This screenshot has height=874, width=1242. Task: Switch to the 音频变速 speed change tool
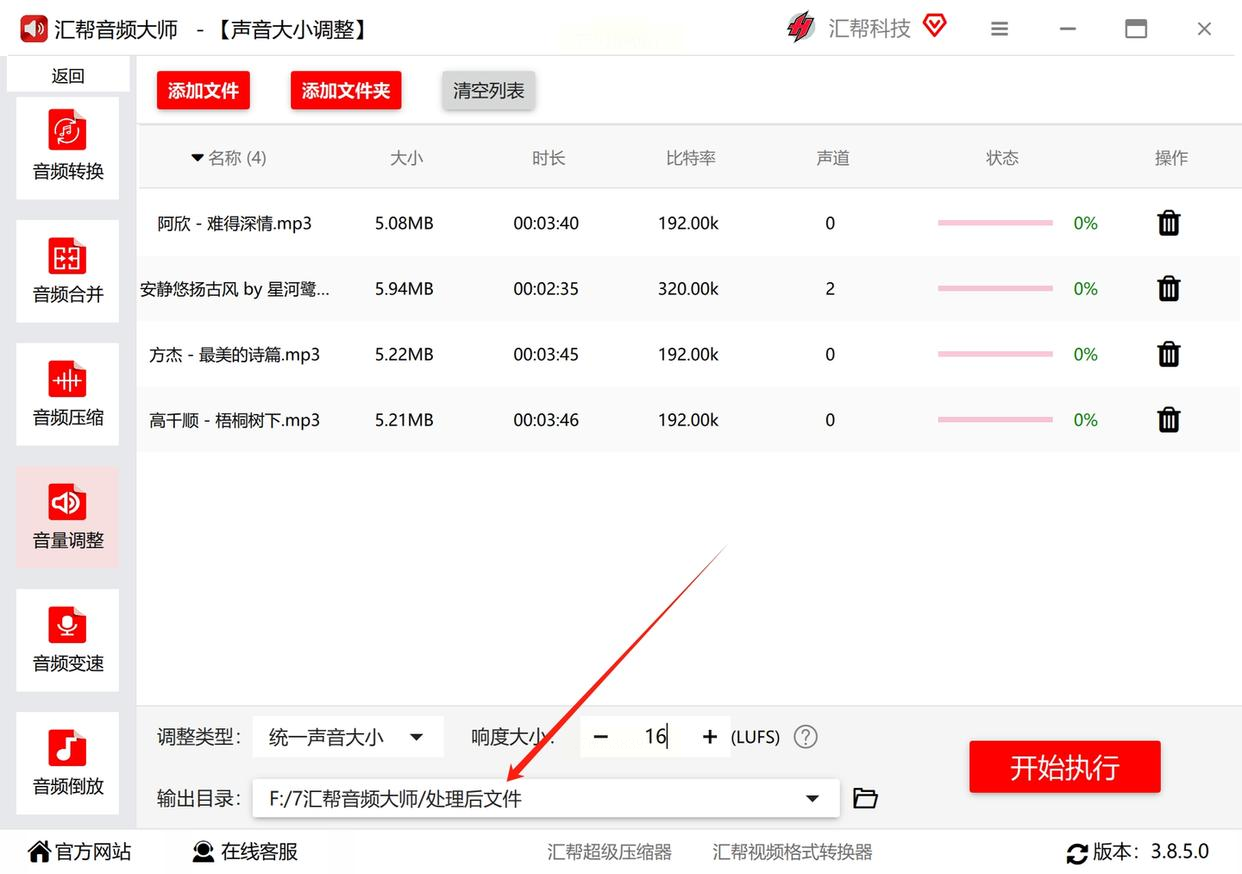67,639
